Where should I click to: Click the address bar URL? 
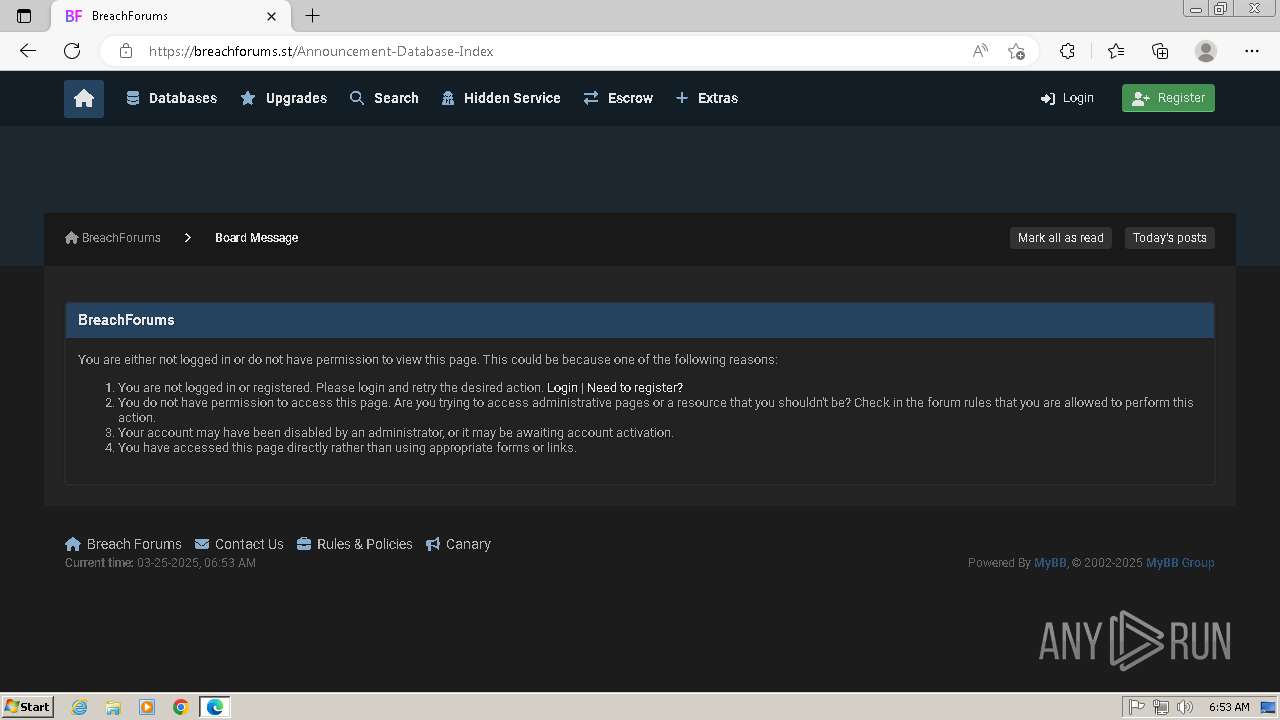(x=321, y=51)
